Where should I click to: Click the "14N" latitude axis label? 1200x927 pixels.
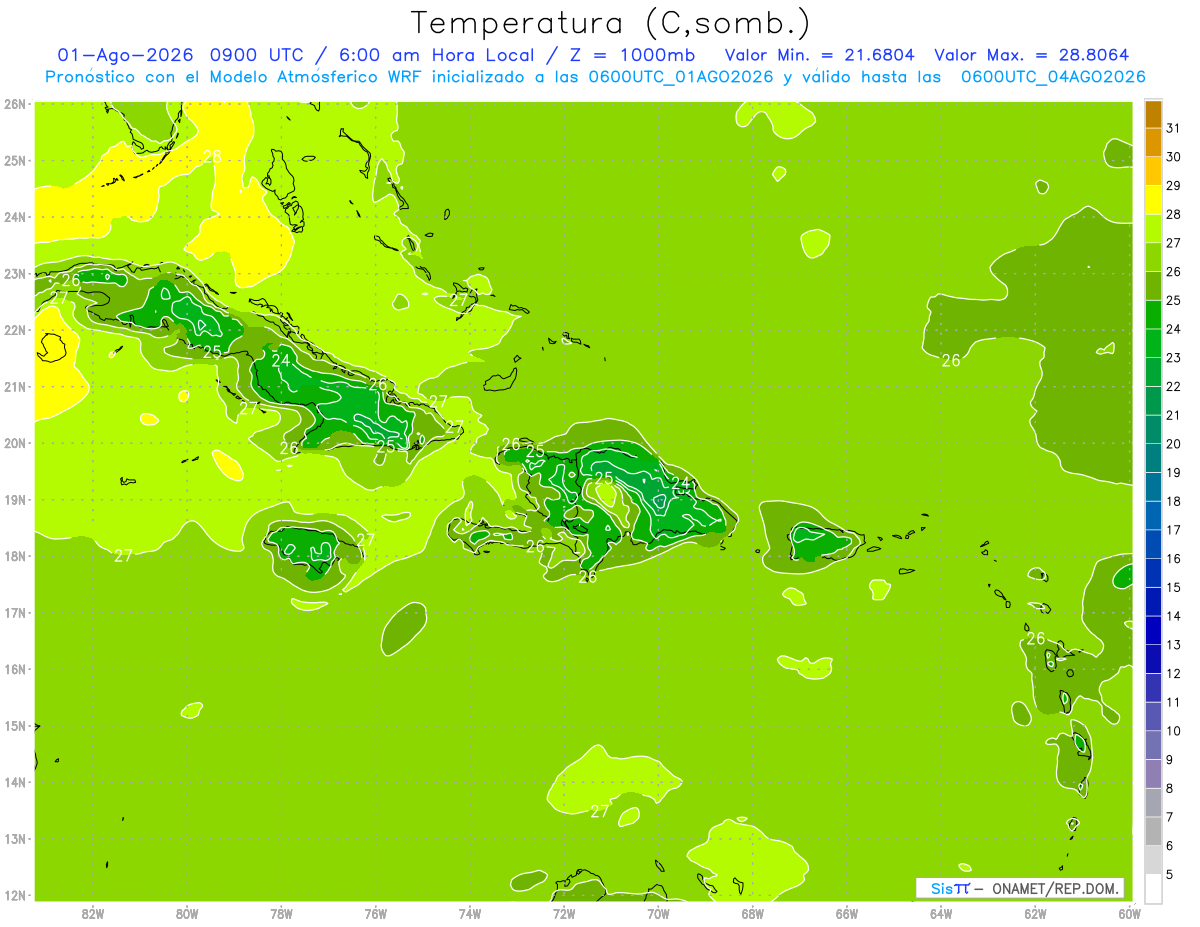click(x=15, y=782)
